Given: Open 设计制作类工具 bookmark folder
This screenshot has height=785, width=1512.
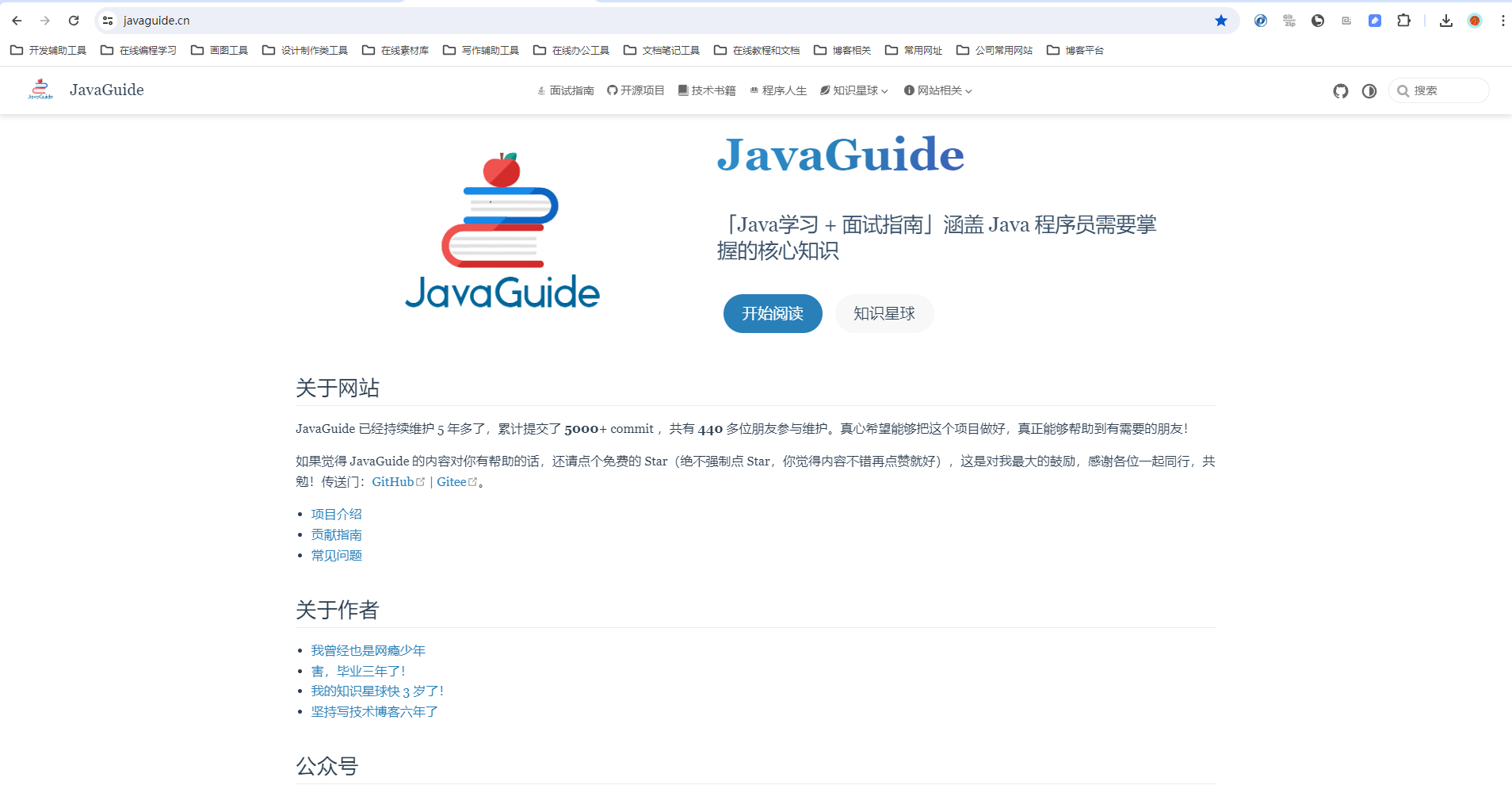Looking at the screenshot, I should tap(305, 50).
